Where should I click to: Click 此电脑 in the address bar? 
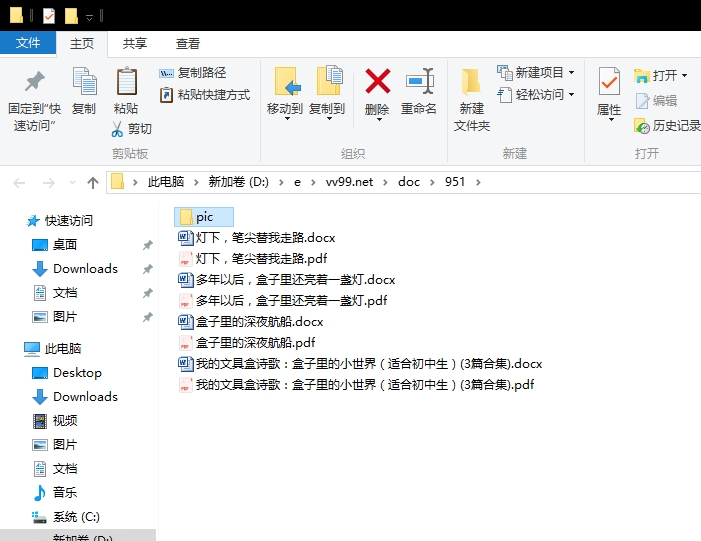point(166,182)
